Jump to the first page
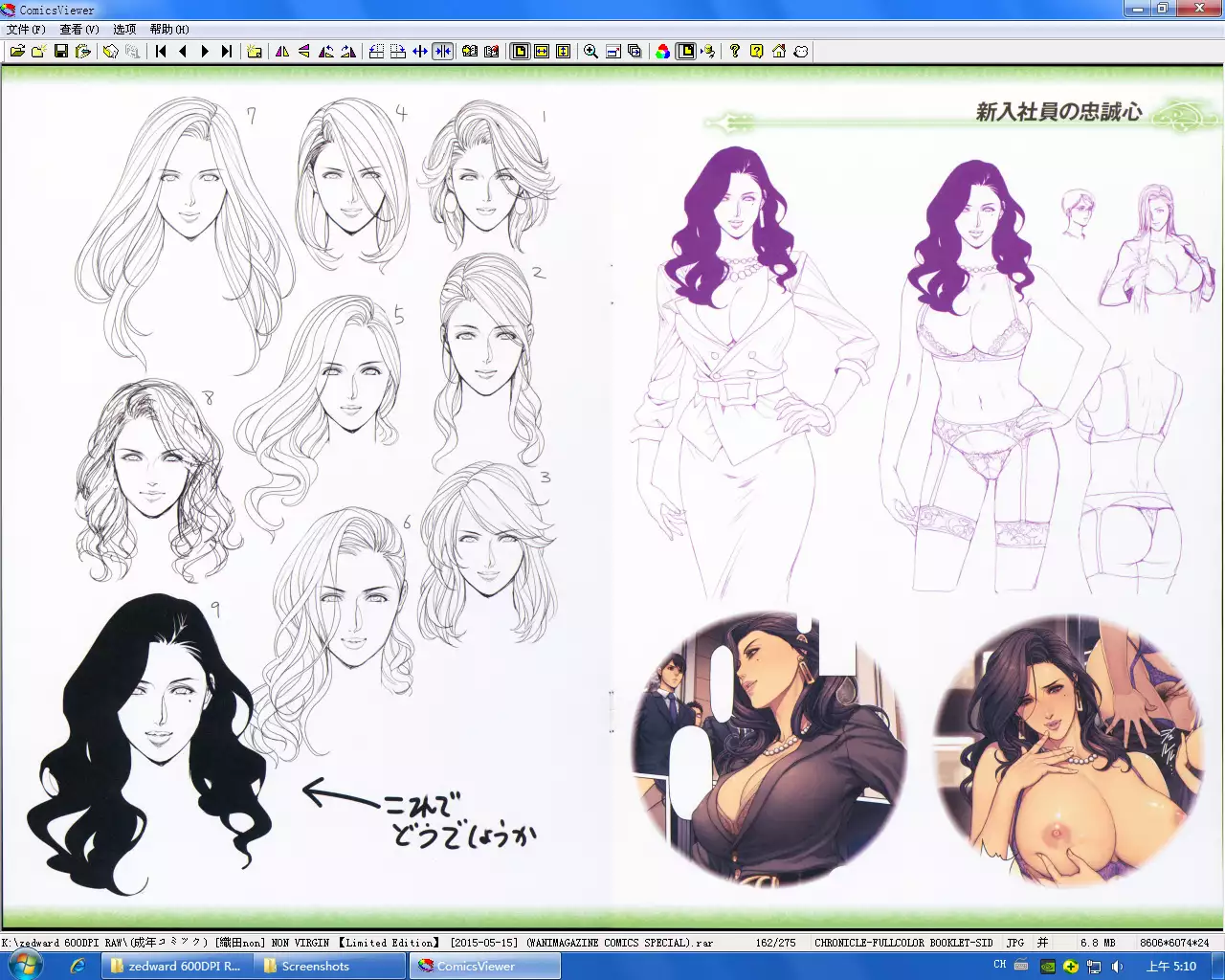This screenshot has height=980, width=1225. (x=161, y=52)
